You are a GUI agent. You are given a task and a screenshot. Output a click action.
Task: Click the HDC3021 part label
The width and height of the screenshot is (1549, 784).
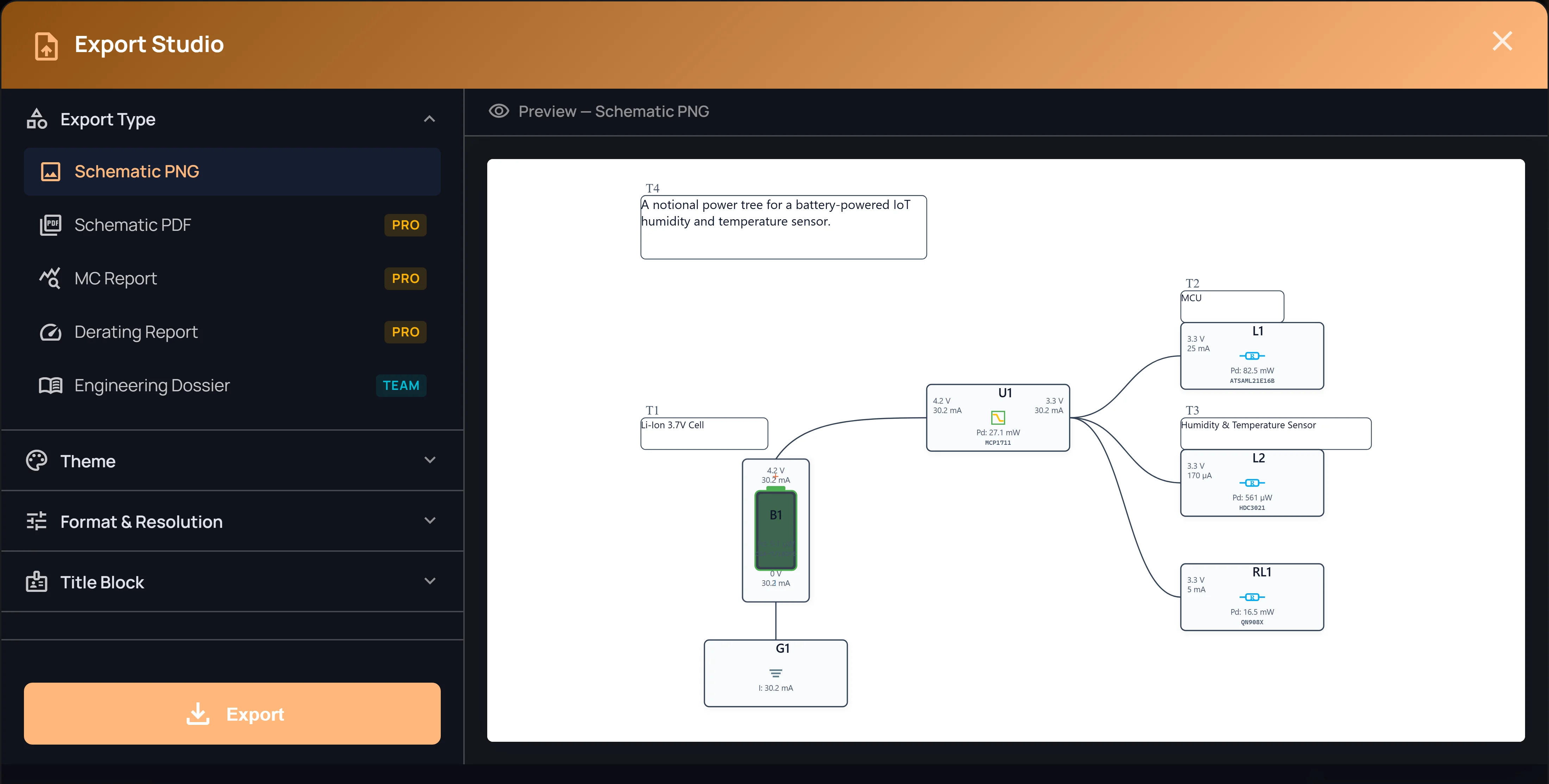1252,508
